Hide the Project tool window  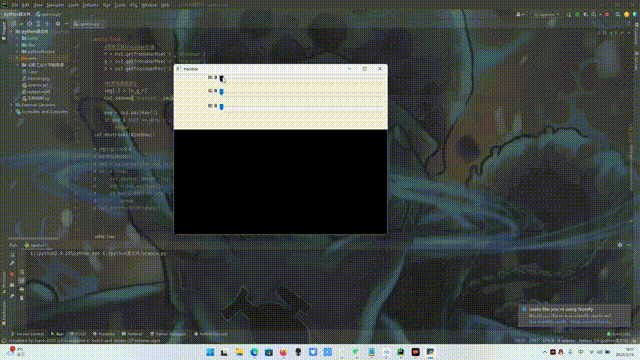tap(66, 24)
